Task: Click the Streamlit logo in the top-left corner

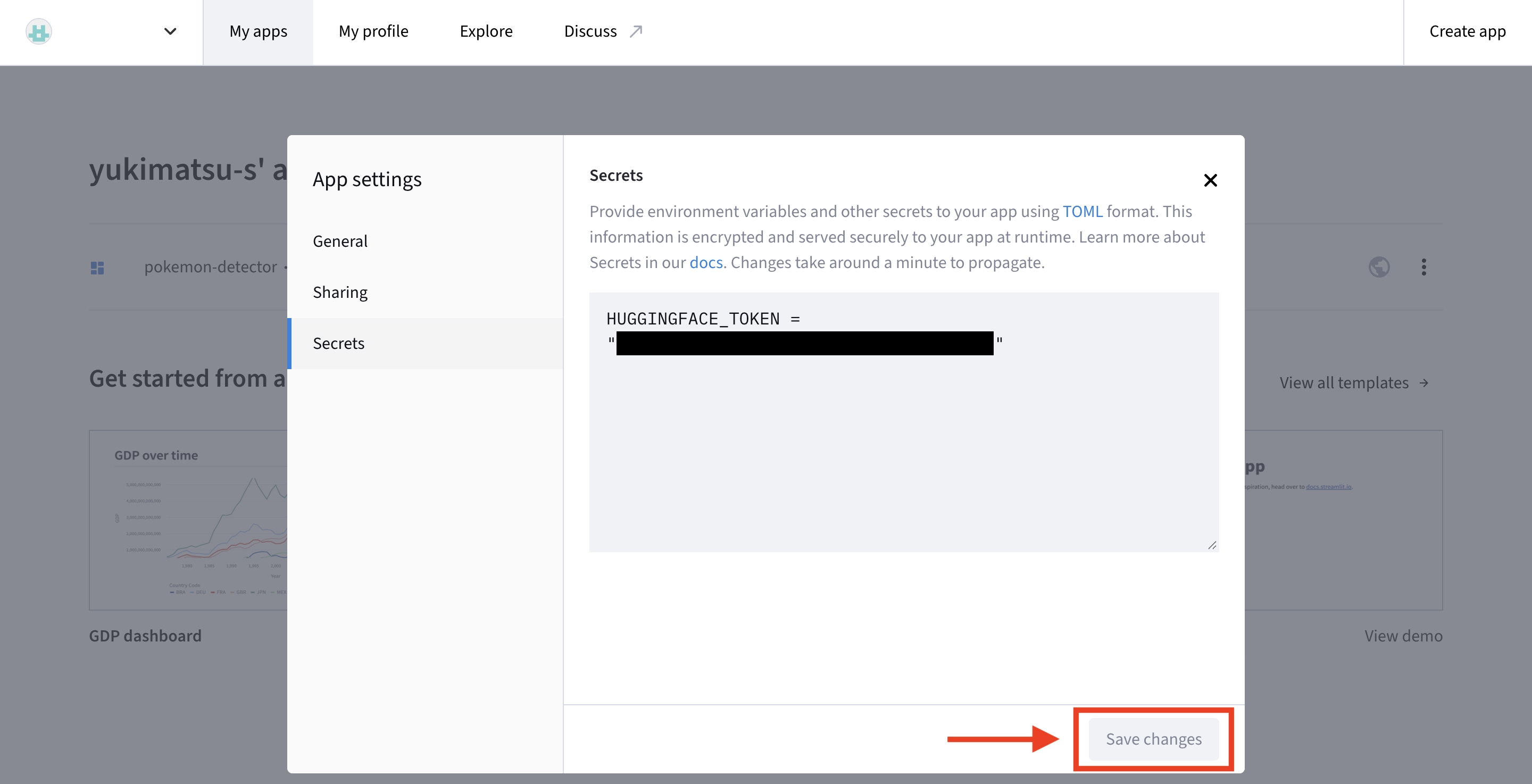Action: point(38,31)
